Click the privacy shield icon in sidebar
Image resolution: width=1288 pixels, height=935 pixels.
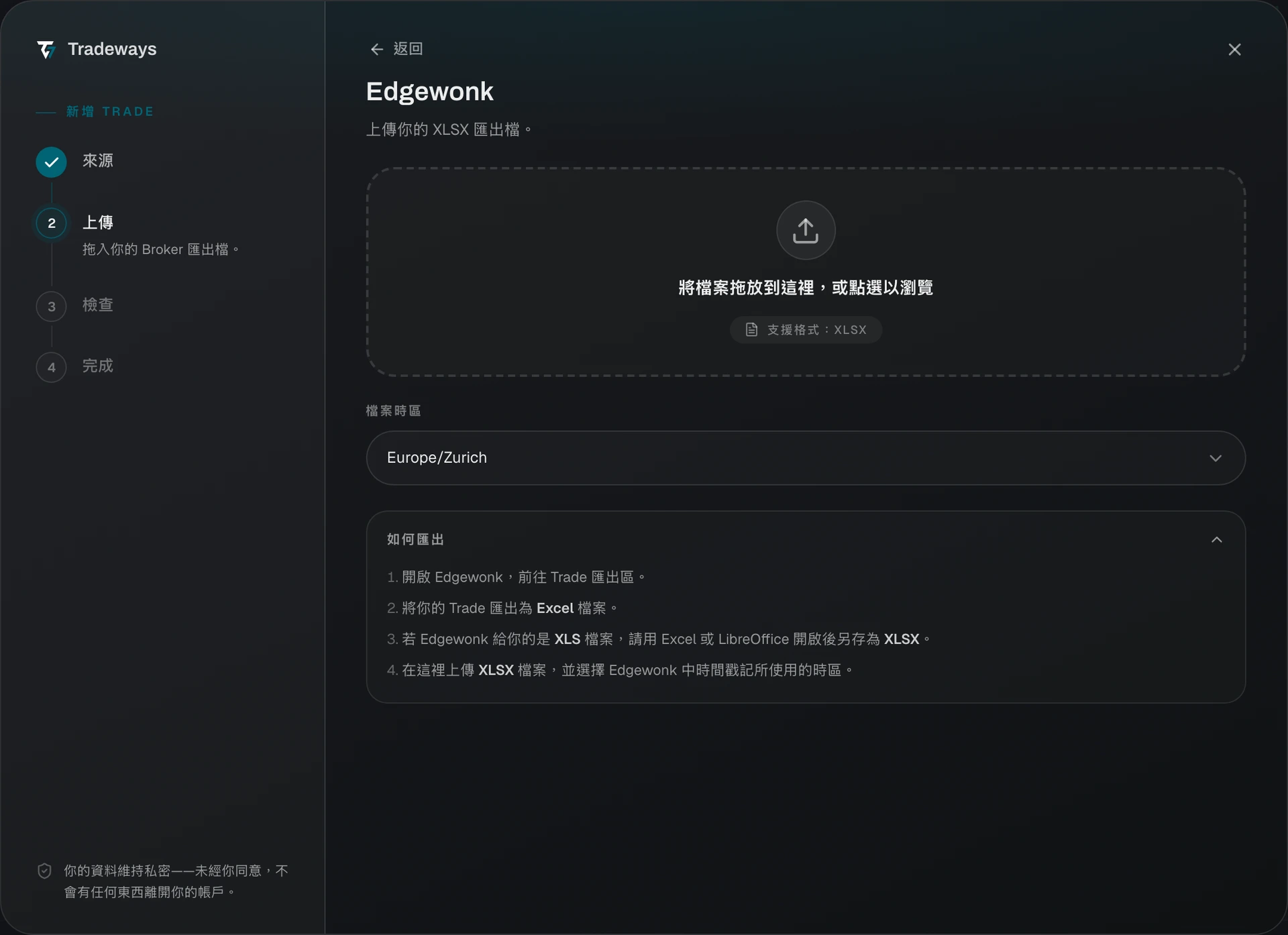coord(44,871)
